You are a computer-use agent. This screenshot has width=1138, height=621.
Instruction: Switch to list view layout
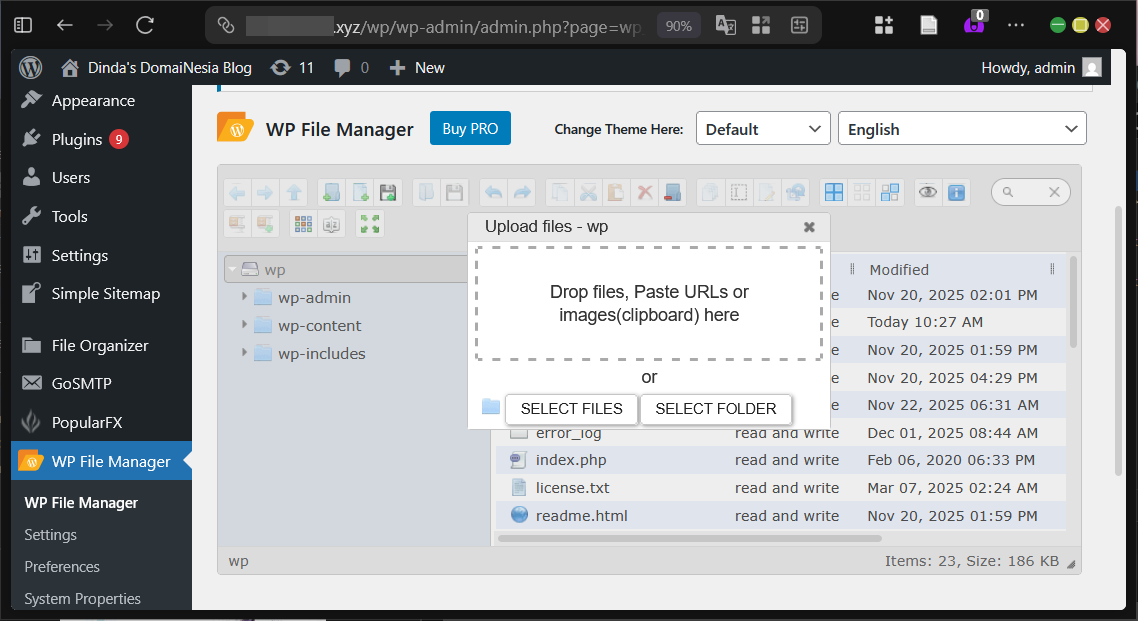pos(861,192)
